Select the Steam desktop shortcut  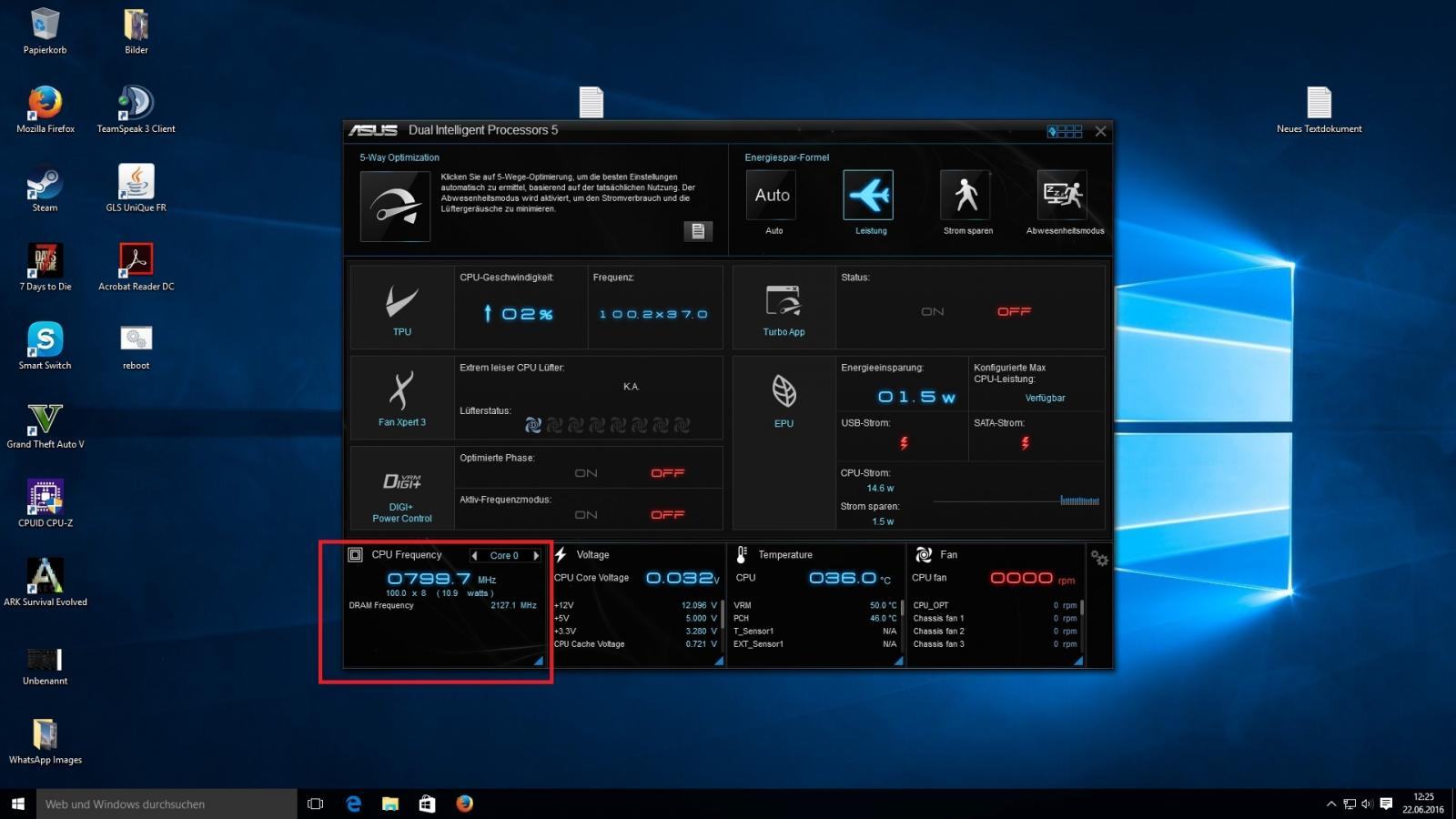point(45,188)
